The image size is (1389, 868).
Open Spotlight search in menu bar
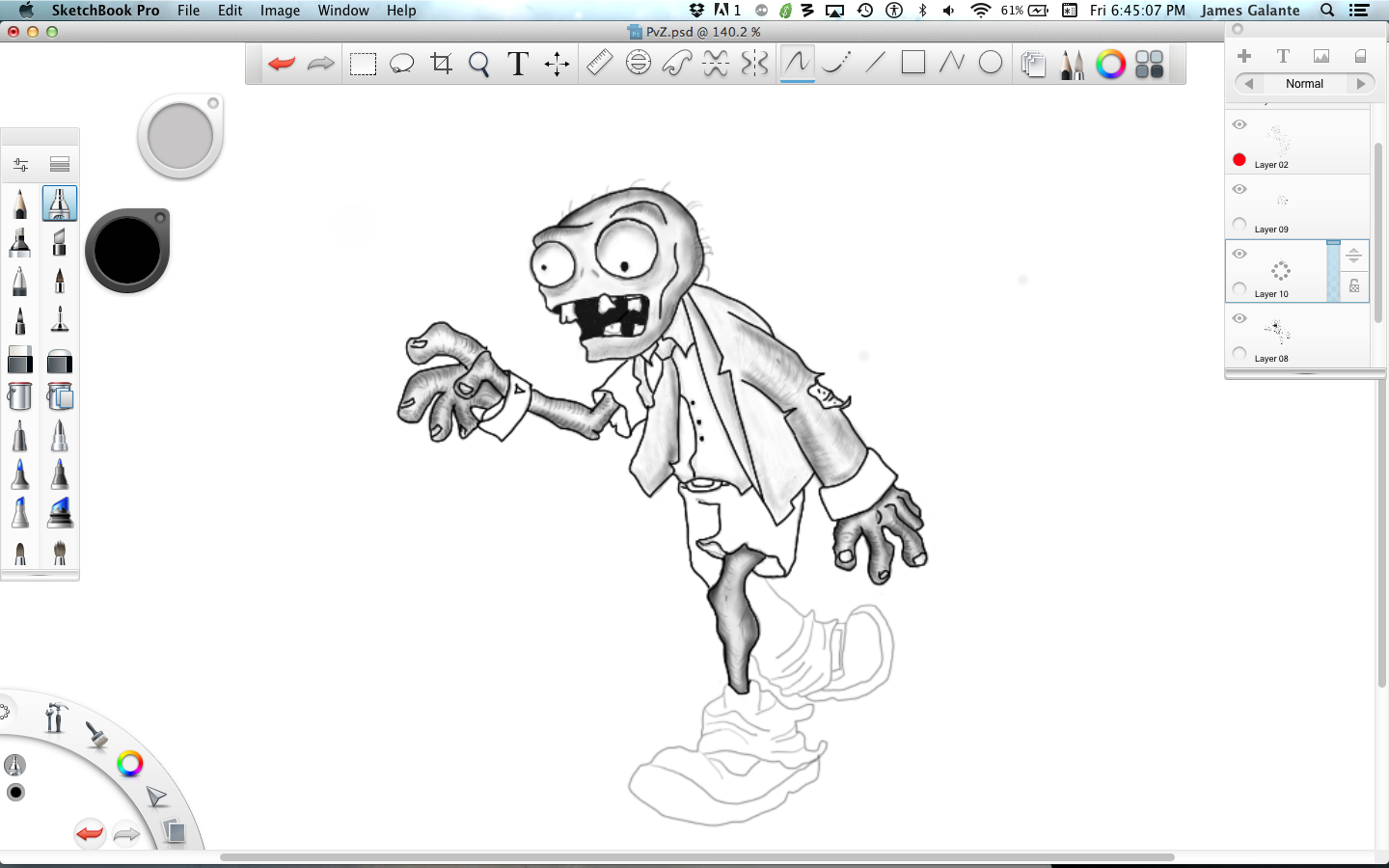coord(1327,11)
